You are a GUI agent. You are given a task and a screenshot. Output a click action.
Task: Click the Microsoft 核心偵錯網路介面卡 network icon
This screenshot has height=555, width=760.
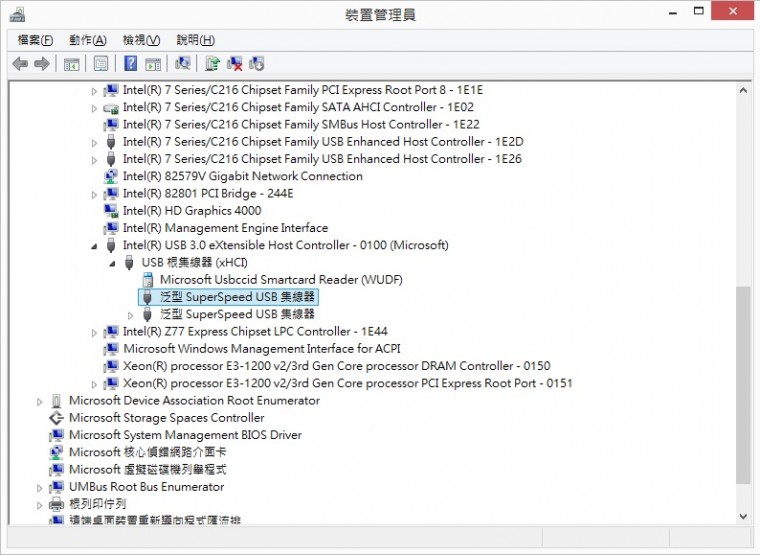point(57,452)
